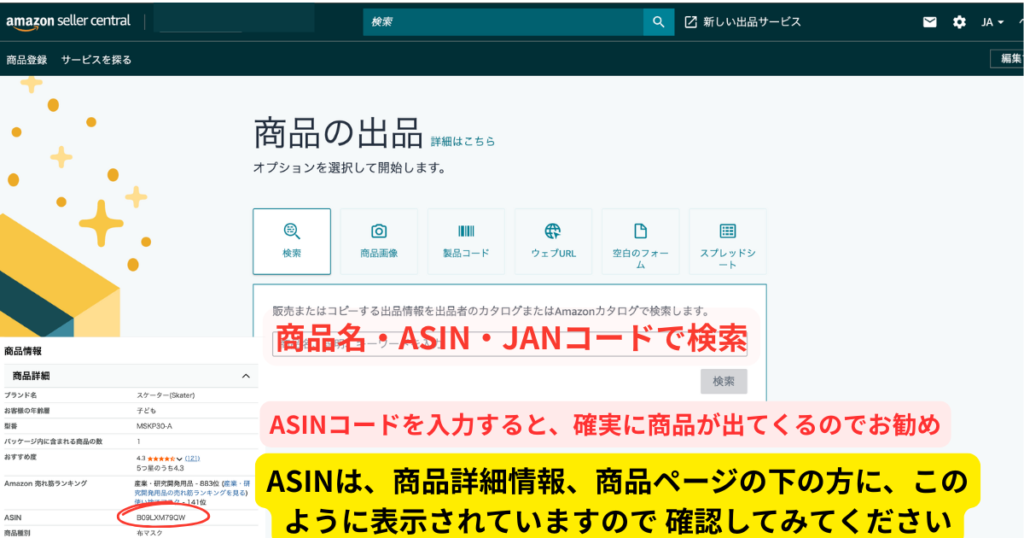Select the 検索 search option tile

point(291,240)
